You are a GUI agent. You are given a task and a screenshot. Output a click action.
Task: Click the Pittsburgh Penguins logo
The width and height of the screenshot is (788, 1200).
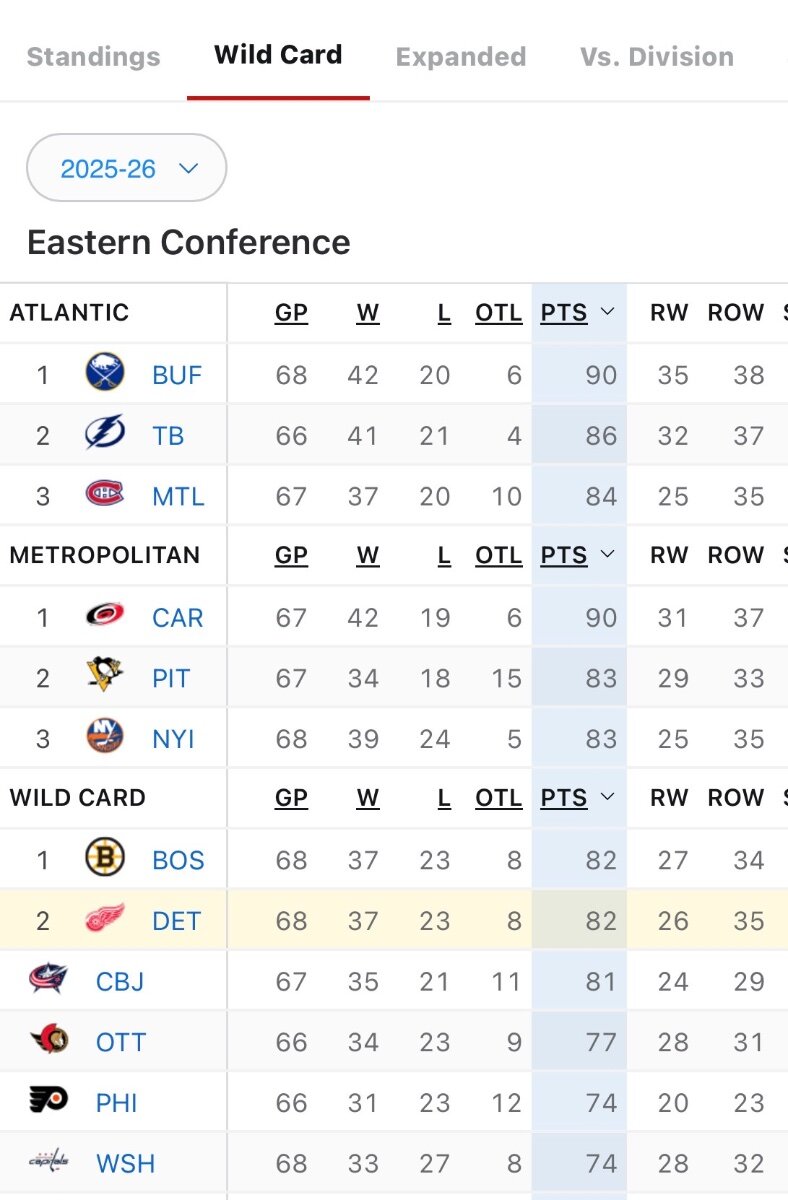[105, 677]
